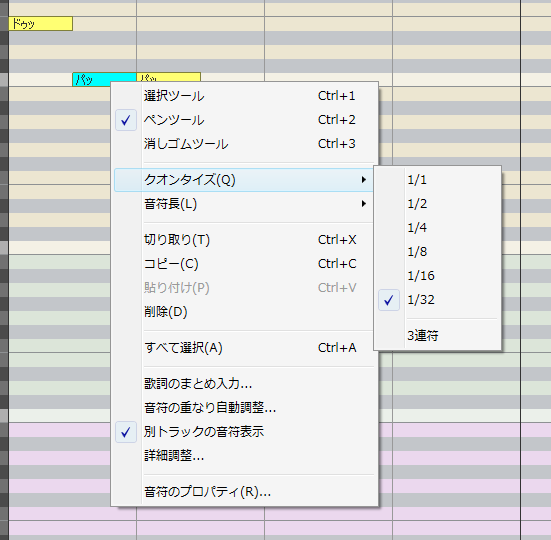
Task: Enable the 3連符 triplet option
Action: pyautogui.click(x=437, y=336)
